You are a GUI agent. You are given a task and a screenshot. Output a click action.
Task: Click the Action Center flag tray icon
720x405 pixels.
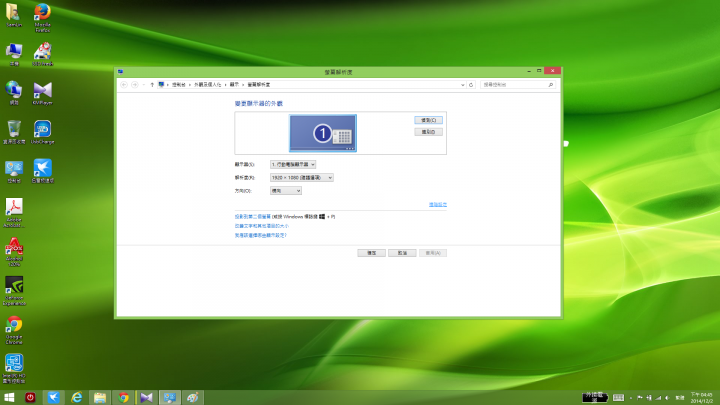(640, 398)
